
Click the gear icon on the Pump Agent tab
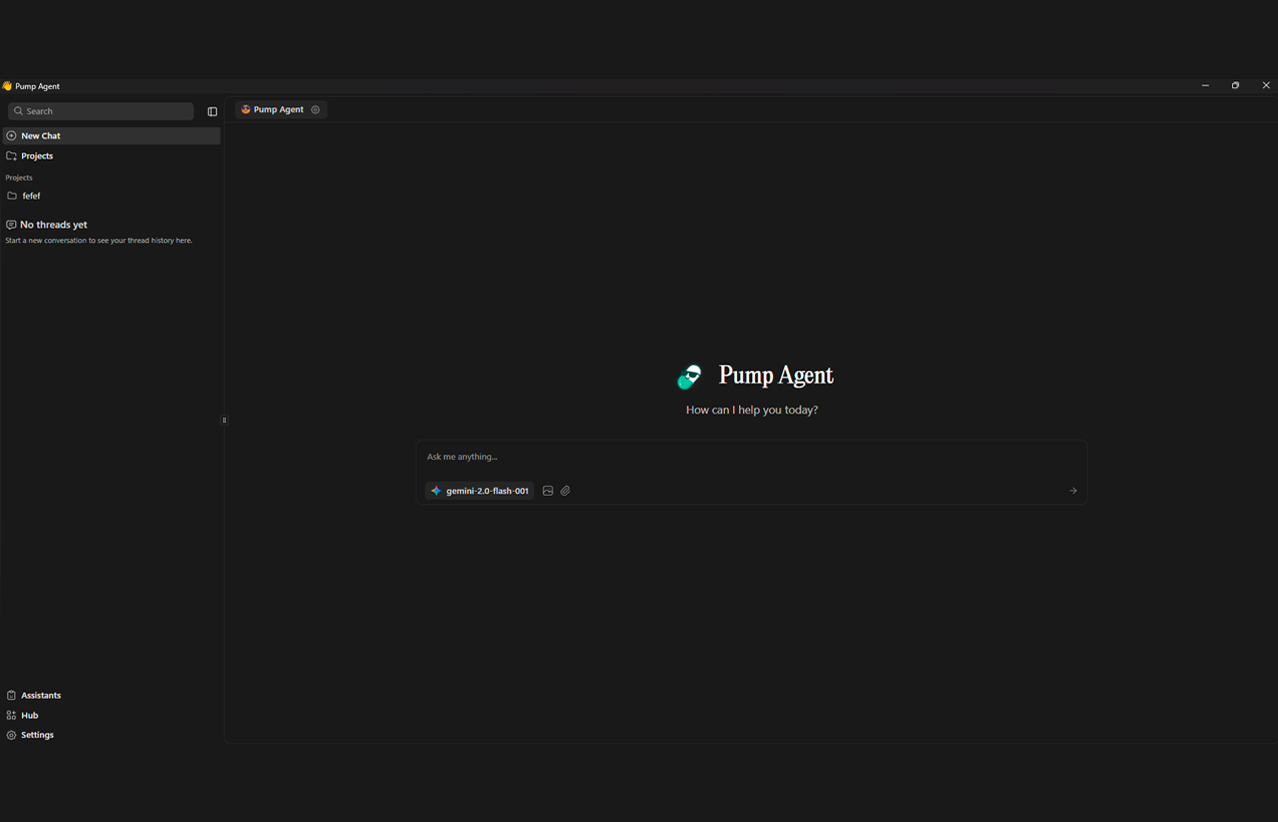(x=315, y=109)
